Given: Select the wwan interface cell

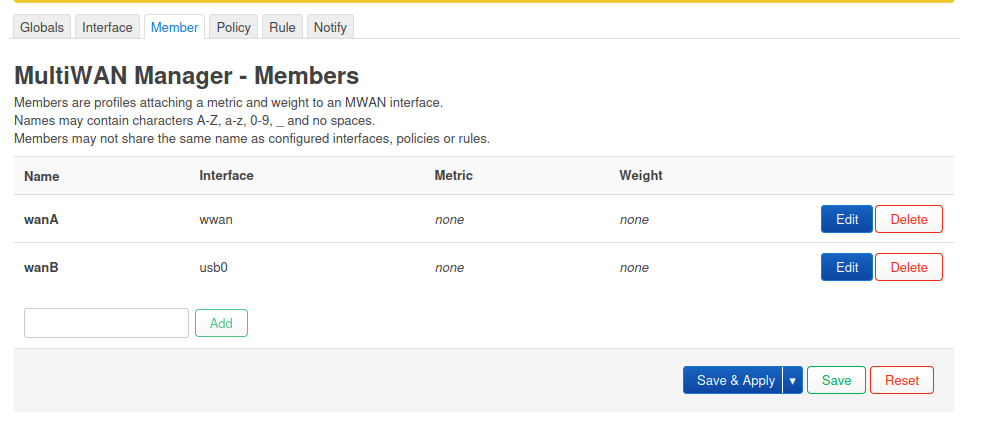Looking at the screenshot, I should pyautogui.click(x=216, y=219).
